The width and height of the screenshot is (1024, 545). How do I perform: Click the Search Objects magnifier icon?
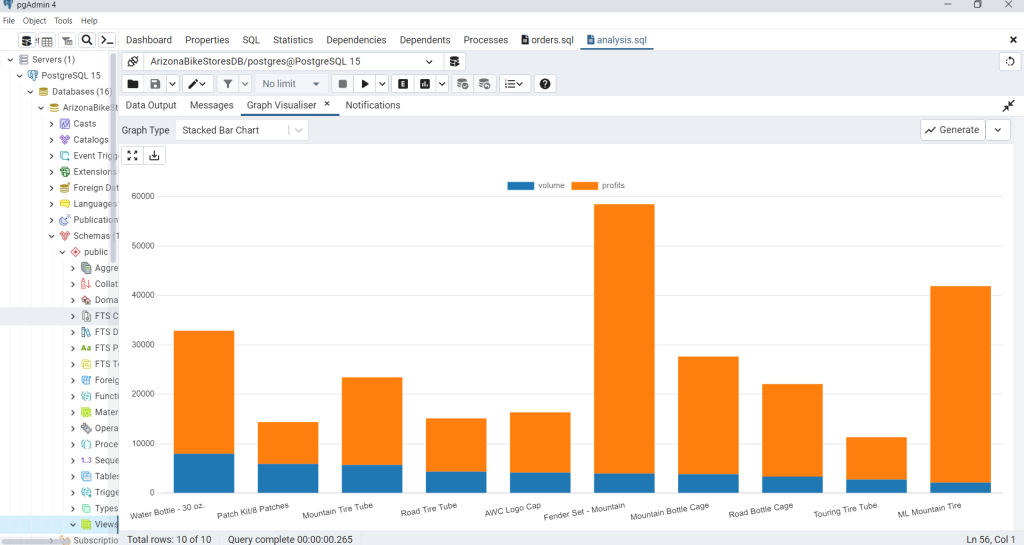pyautogui.click(x=87, y=40)
